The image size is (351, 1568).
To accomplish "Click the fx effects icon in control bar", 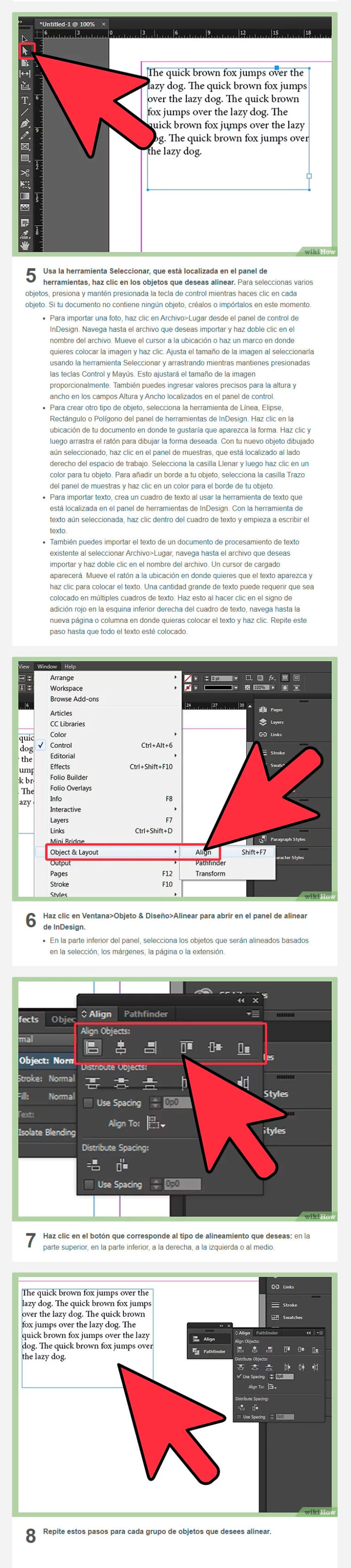I will click(x=272, y=677).
